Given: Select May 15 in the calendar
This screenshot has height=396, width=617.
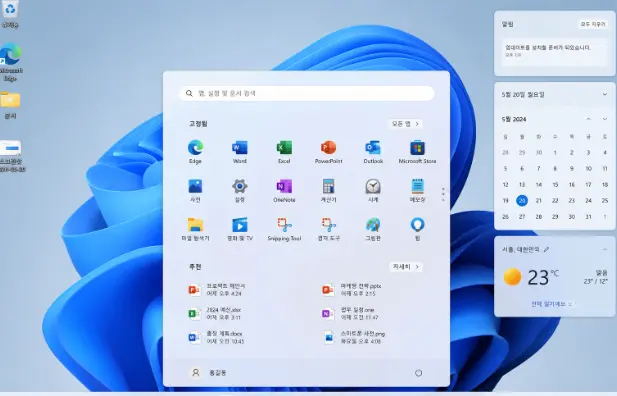Looking at the screenshot, I should tap(555, 185).
